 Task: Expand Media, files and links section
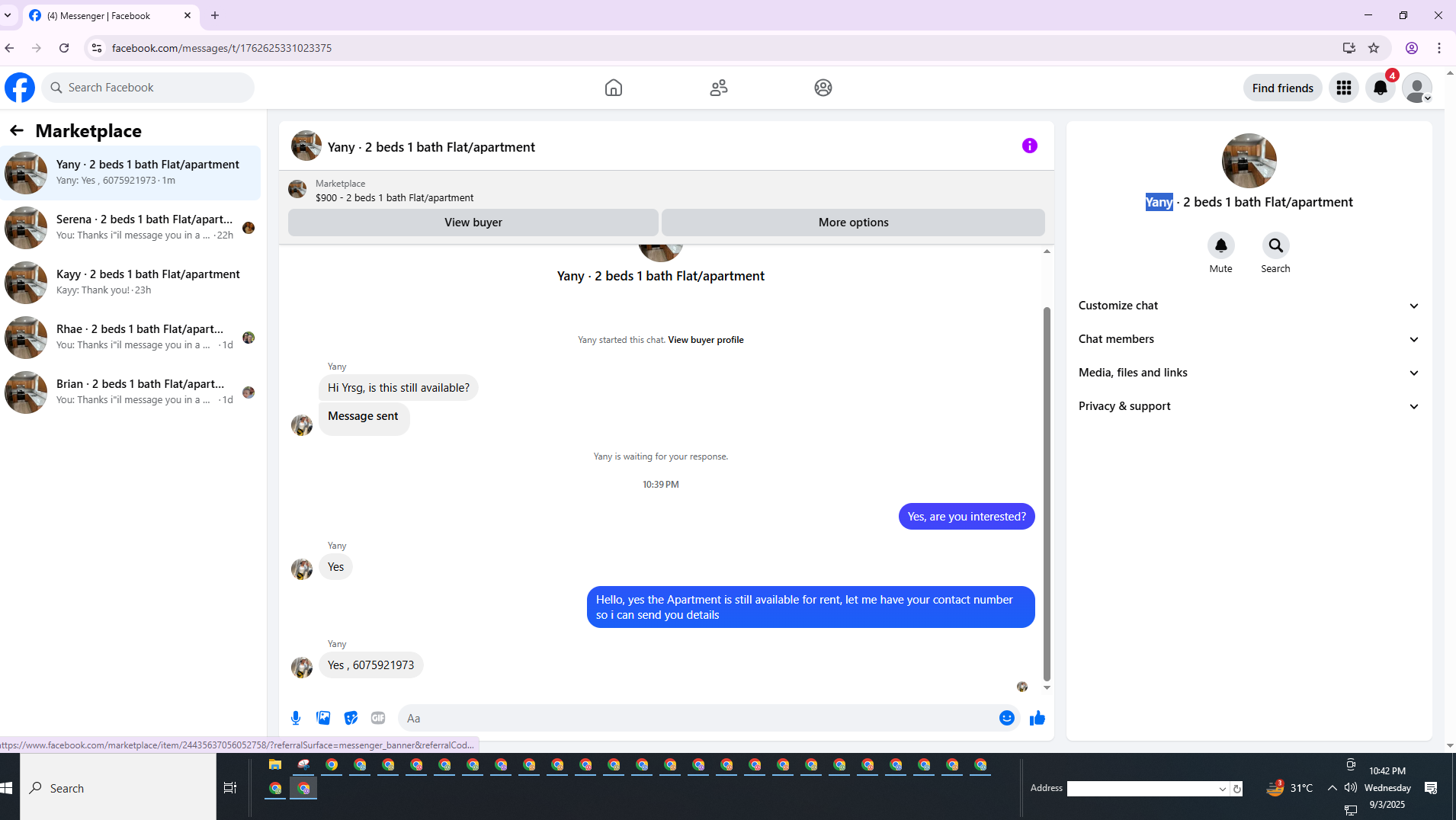point(1249,373)
